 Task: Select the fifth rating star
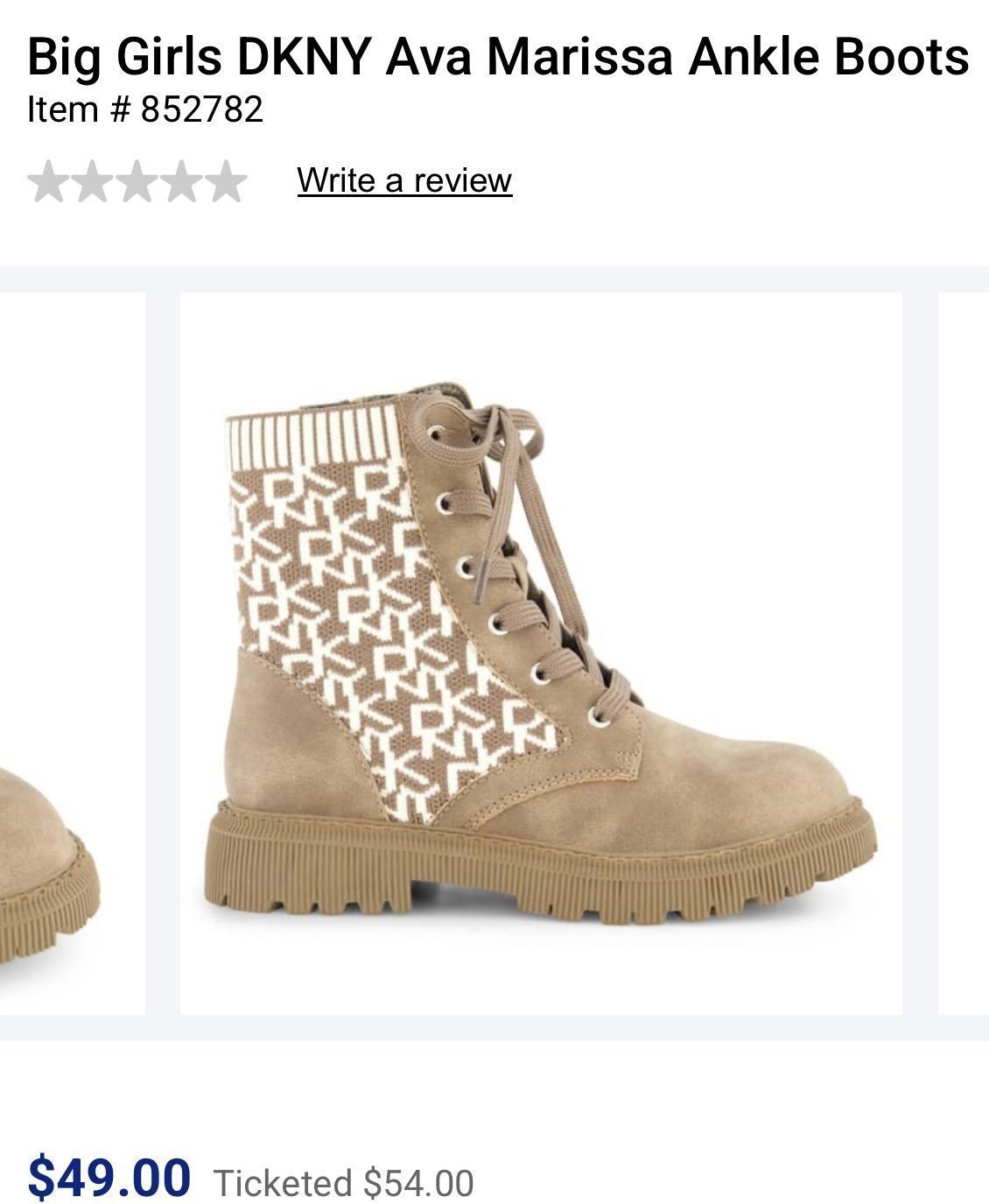coord(226,181)
